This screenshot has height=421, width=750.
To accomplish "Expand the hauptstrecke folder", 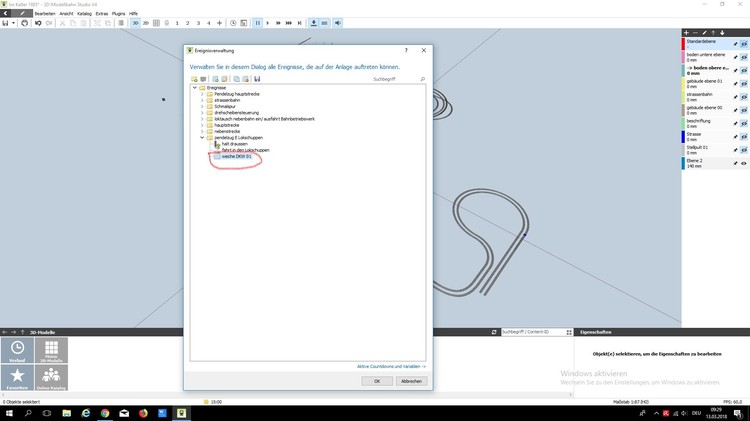I will [202, 125].
